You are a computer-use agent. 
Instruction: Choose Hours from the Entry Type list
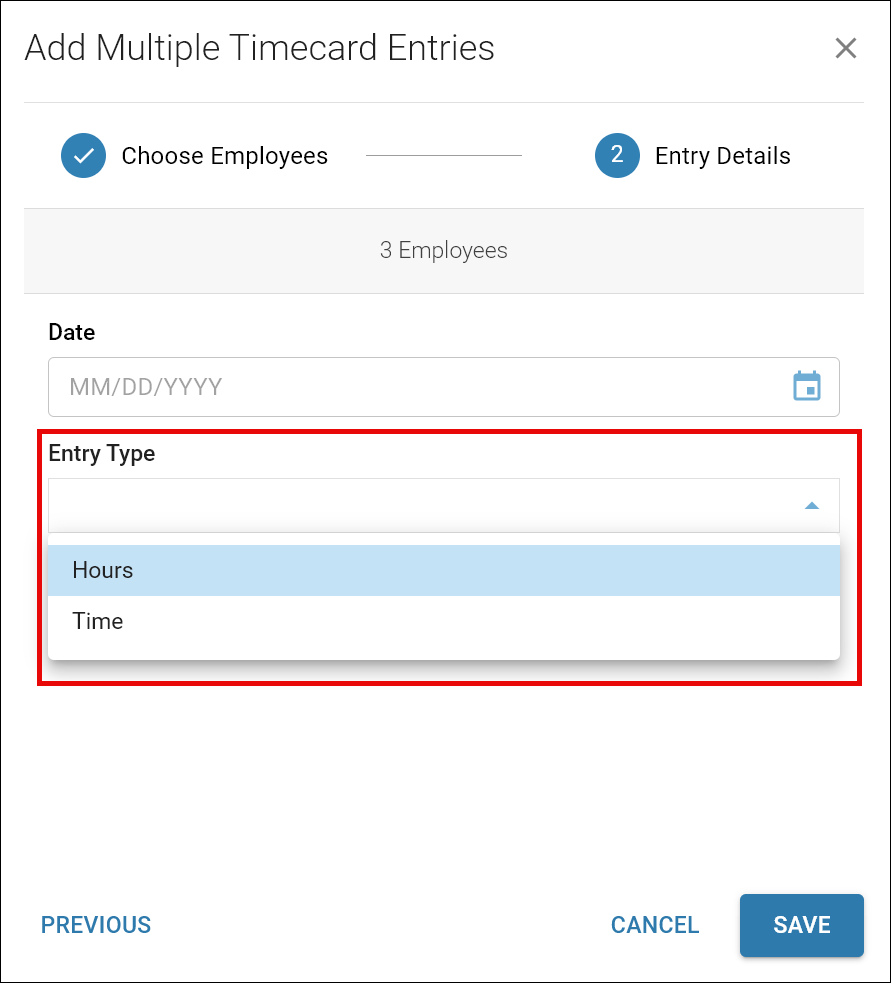coord(443,570)
